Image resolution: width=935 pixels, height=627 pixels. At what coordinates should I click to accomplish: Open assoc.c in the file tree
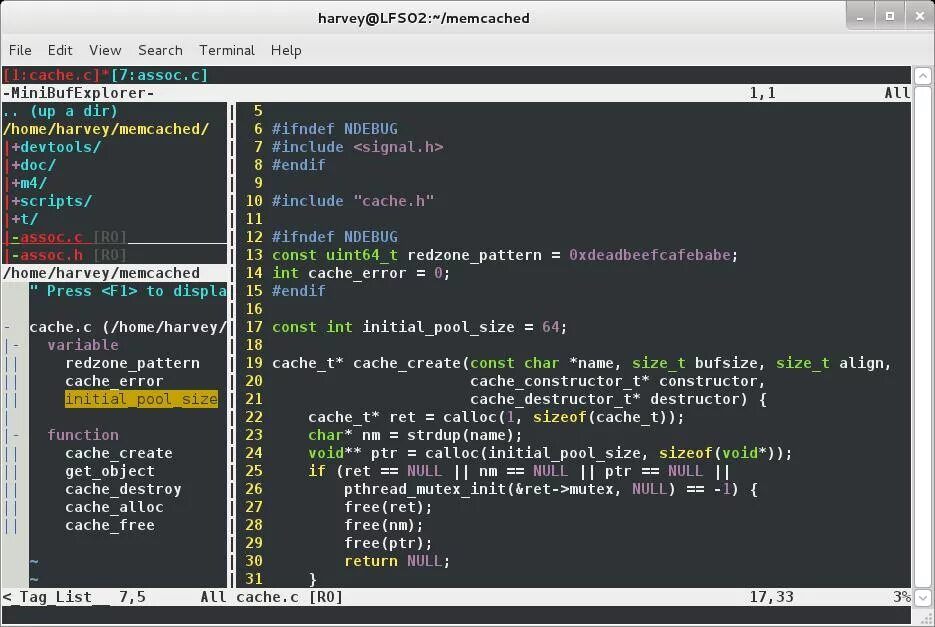click(51, 237)
